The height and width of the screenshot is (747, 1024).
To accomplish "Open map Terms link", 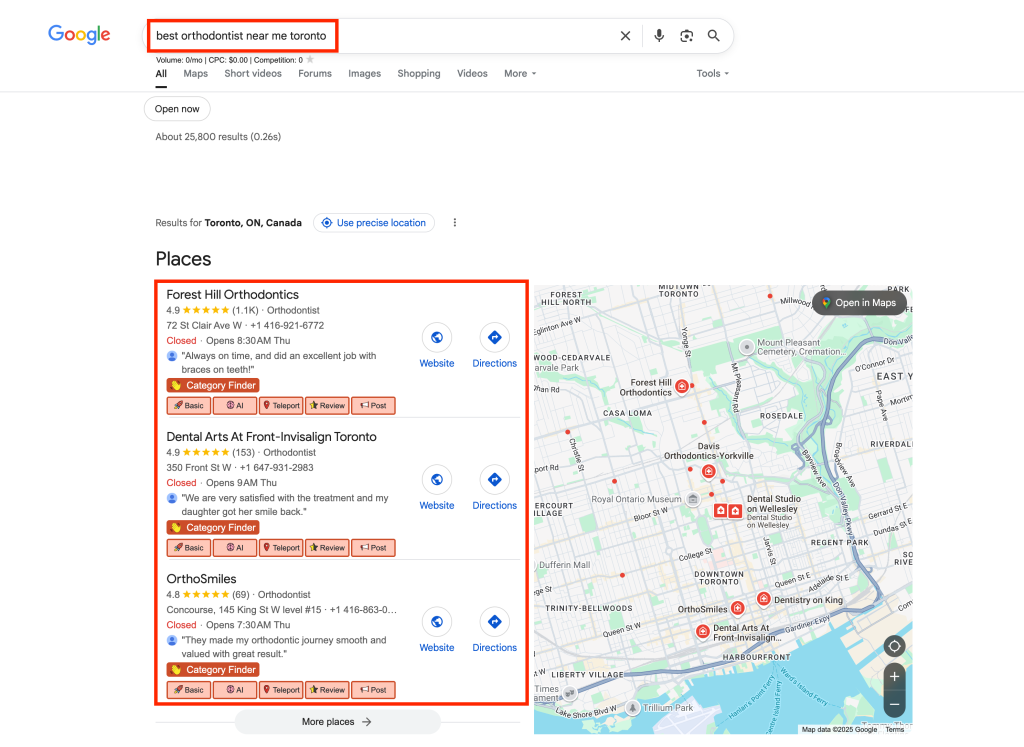I will click(x=895, y=729).
